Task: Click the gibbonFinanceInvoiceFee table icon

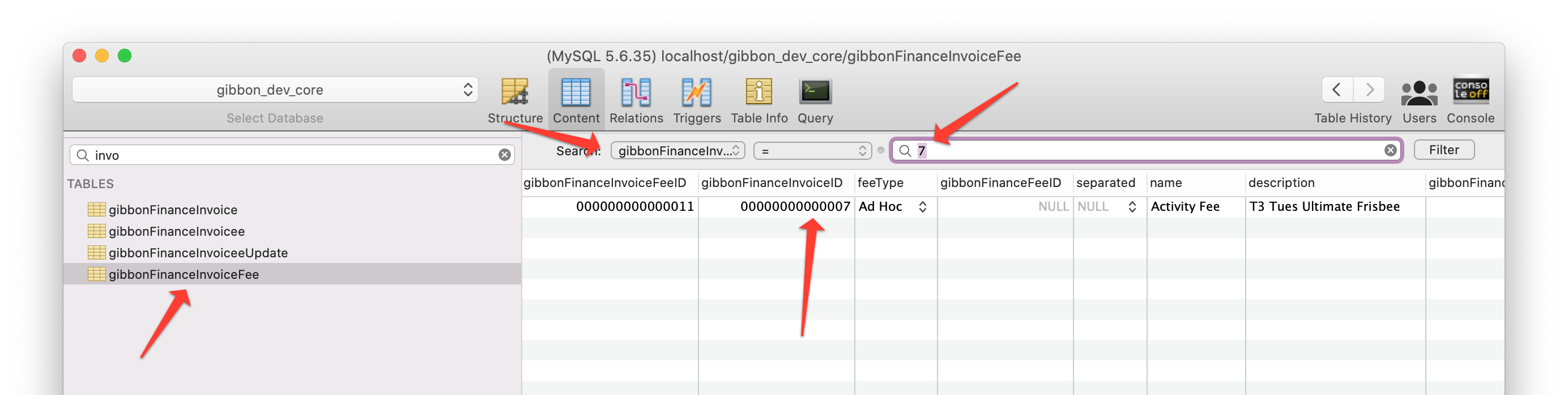Action: pos(96,274)
